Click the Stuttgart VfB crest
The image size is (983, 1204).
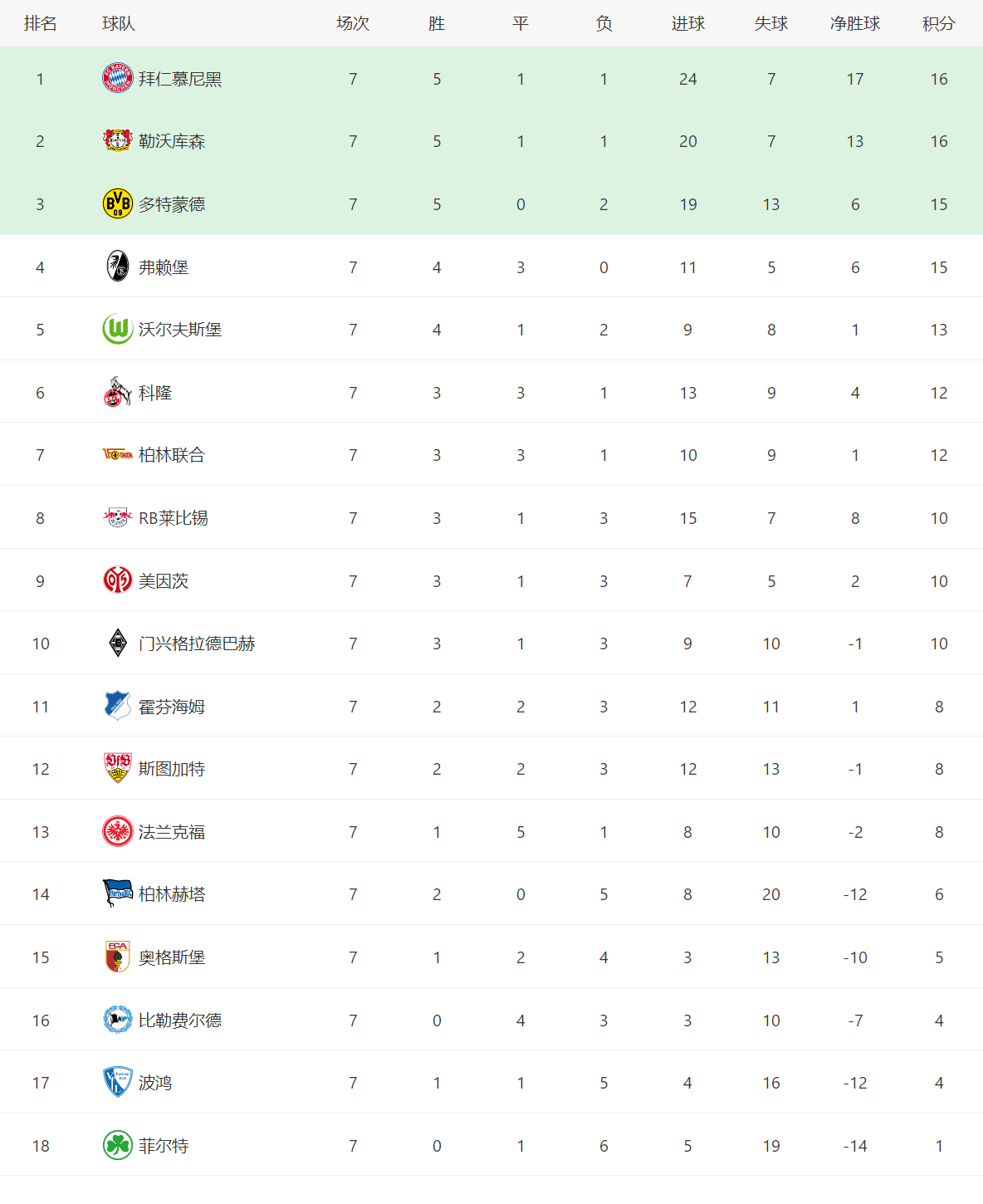tap(118, 768)
